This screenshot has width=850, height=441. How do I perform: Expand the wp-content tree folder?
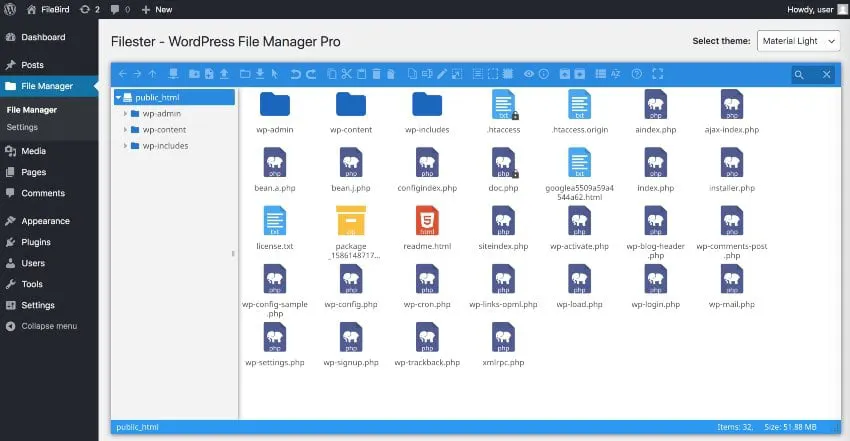coord(125,130)
